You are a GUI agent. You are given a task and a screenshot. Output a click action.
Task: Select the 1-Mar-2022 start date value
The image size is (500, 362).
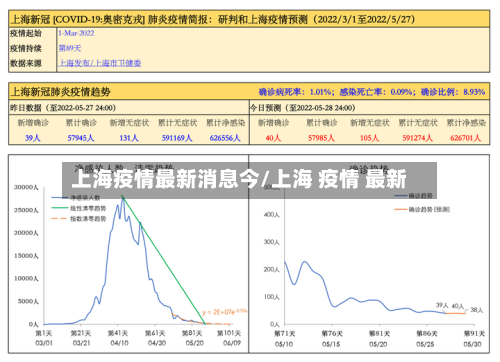point(76,33)
